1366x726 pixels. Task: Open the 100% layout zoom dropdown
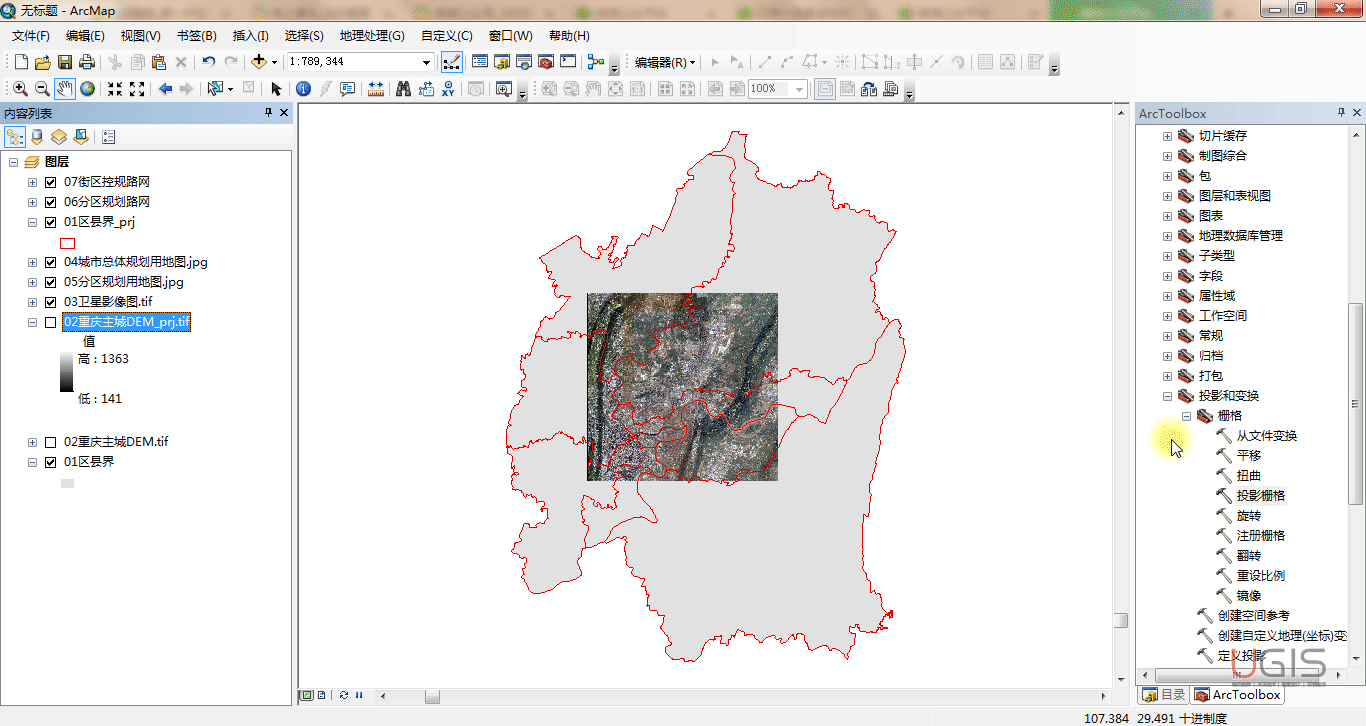click(x=800, y=89)
